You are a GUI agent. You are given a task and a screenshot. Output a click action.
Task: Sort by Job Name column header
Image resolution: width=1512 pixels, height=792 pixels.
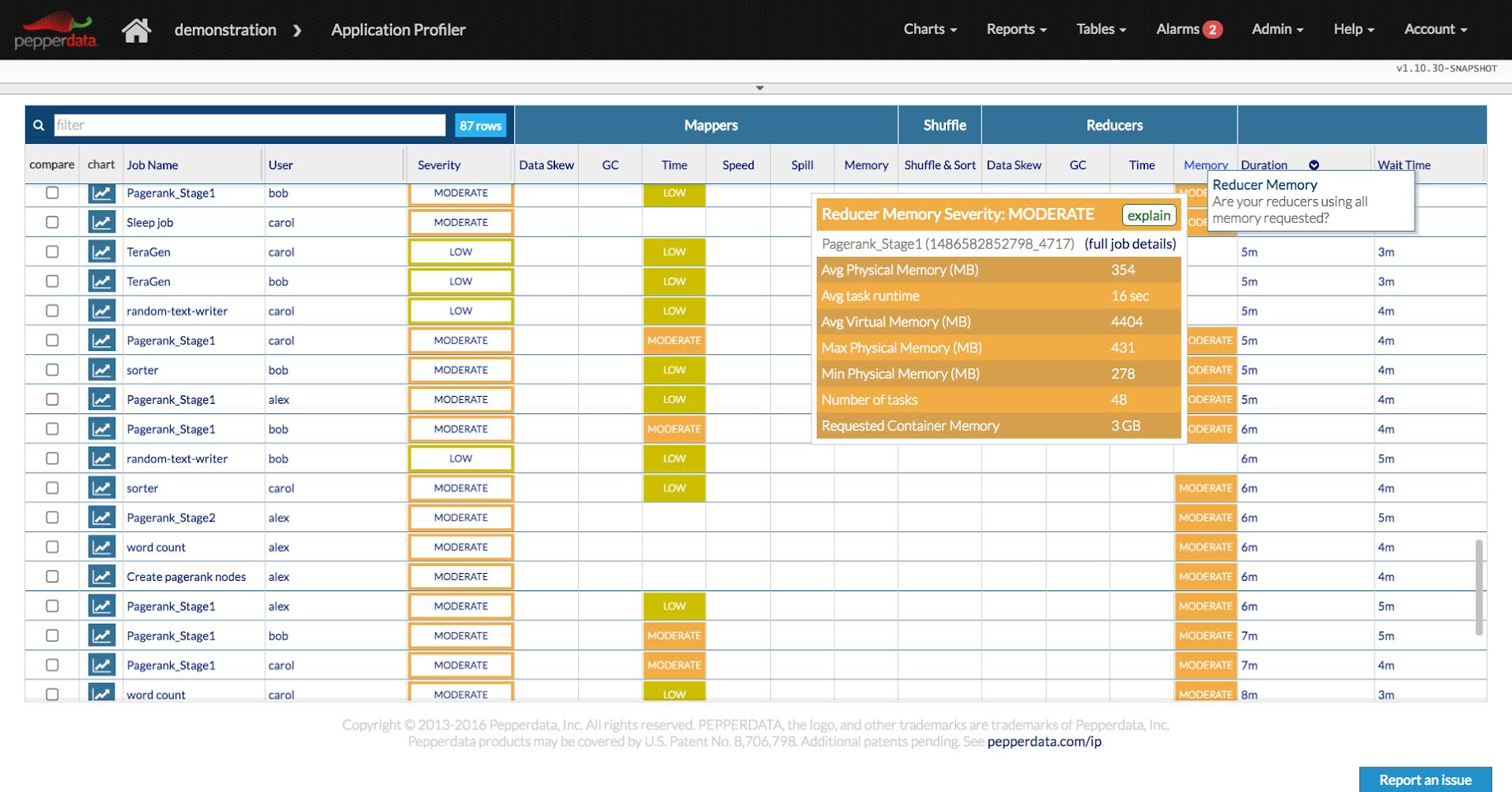pos(153,165)
